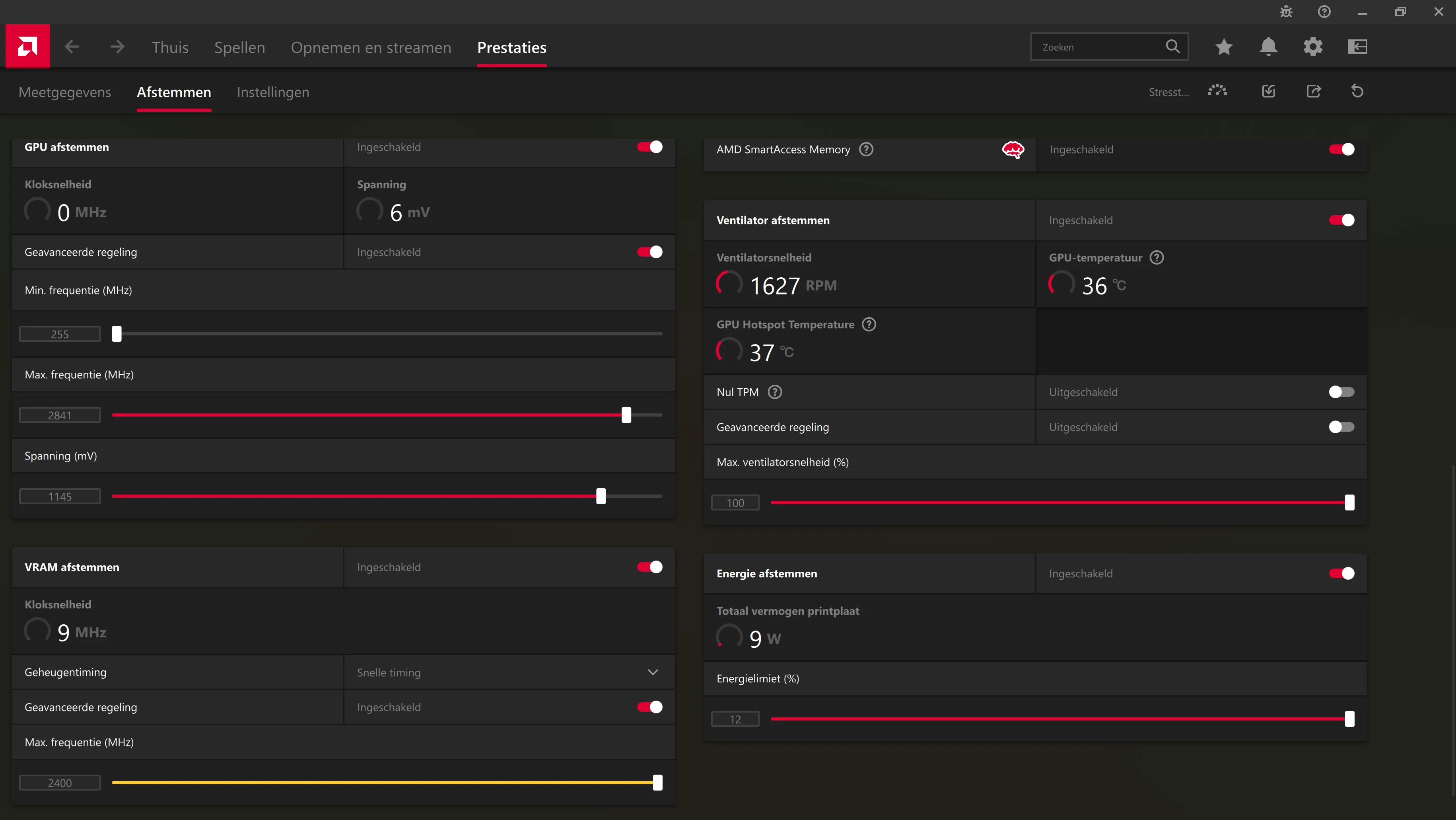Open favorites via the star icon

(x=1224, y=47)
